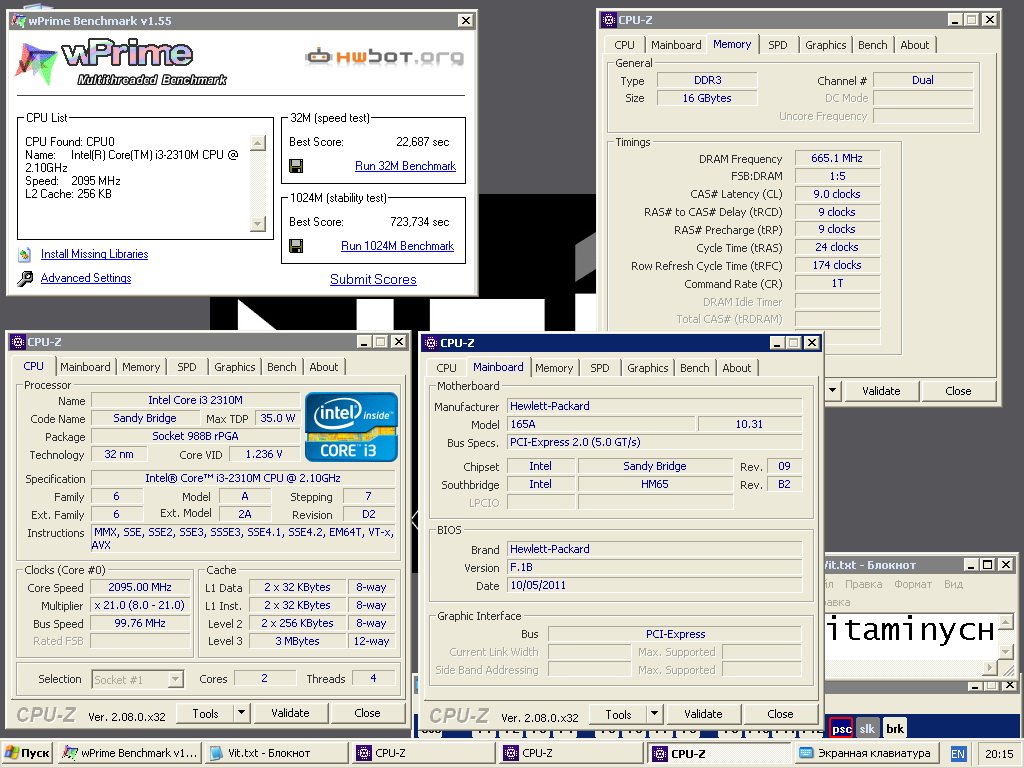Click Tools button in the CPU window
The image size is (1024, 768).
[205, 713]
